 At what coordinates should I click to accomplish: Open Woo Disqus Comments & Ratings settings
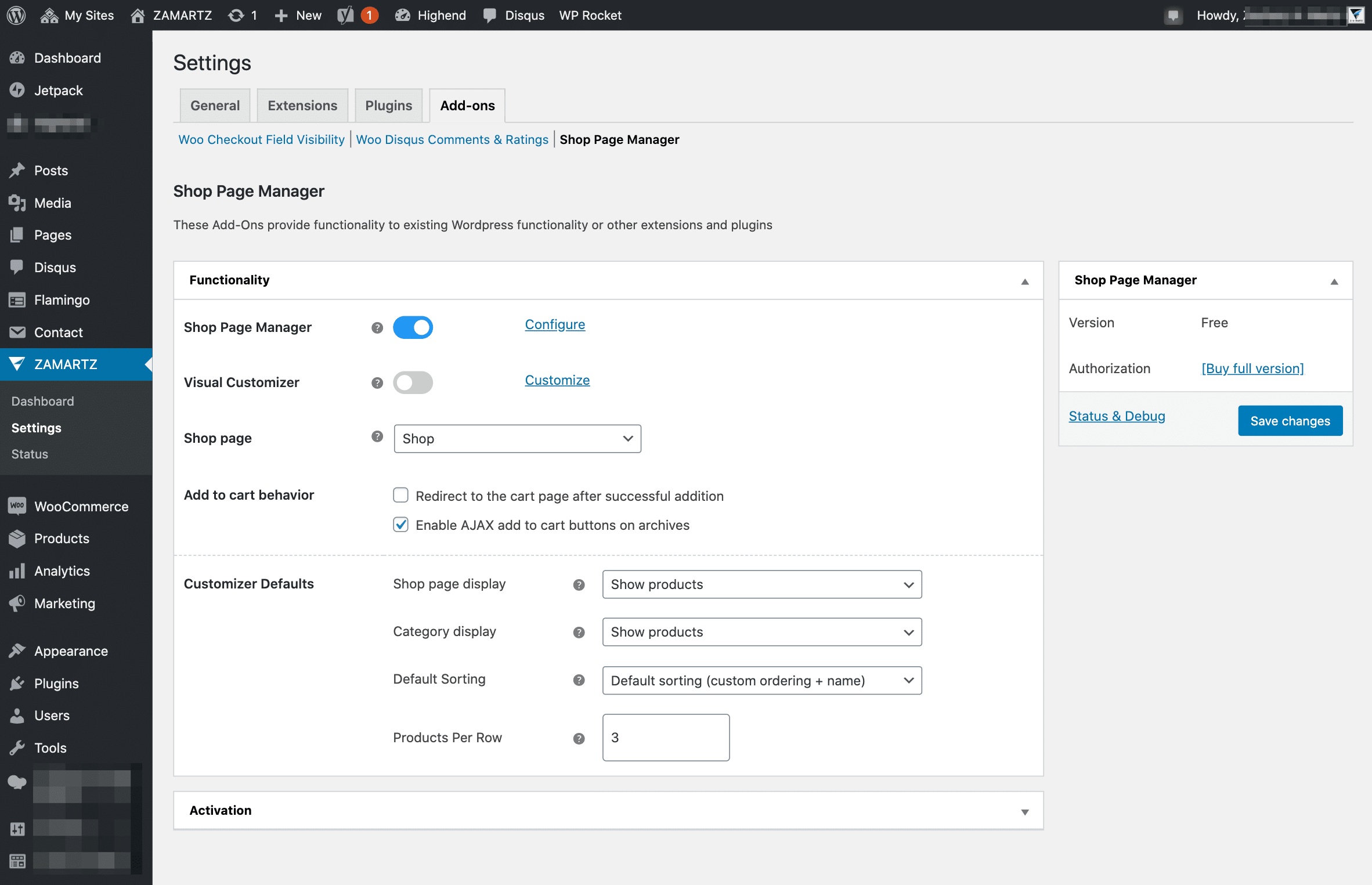(452, 139)
